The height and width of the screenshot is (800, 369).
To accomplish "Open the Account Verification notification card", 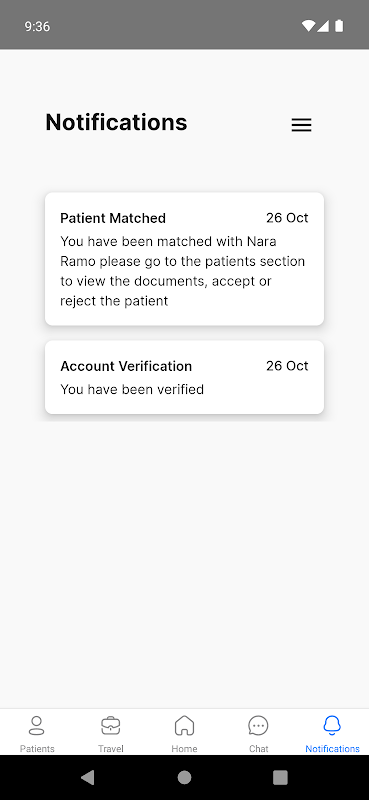I will click(x=184, y=377).
